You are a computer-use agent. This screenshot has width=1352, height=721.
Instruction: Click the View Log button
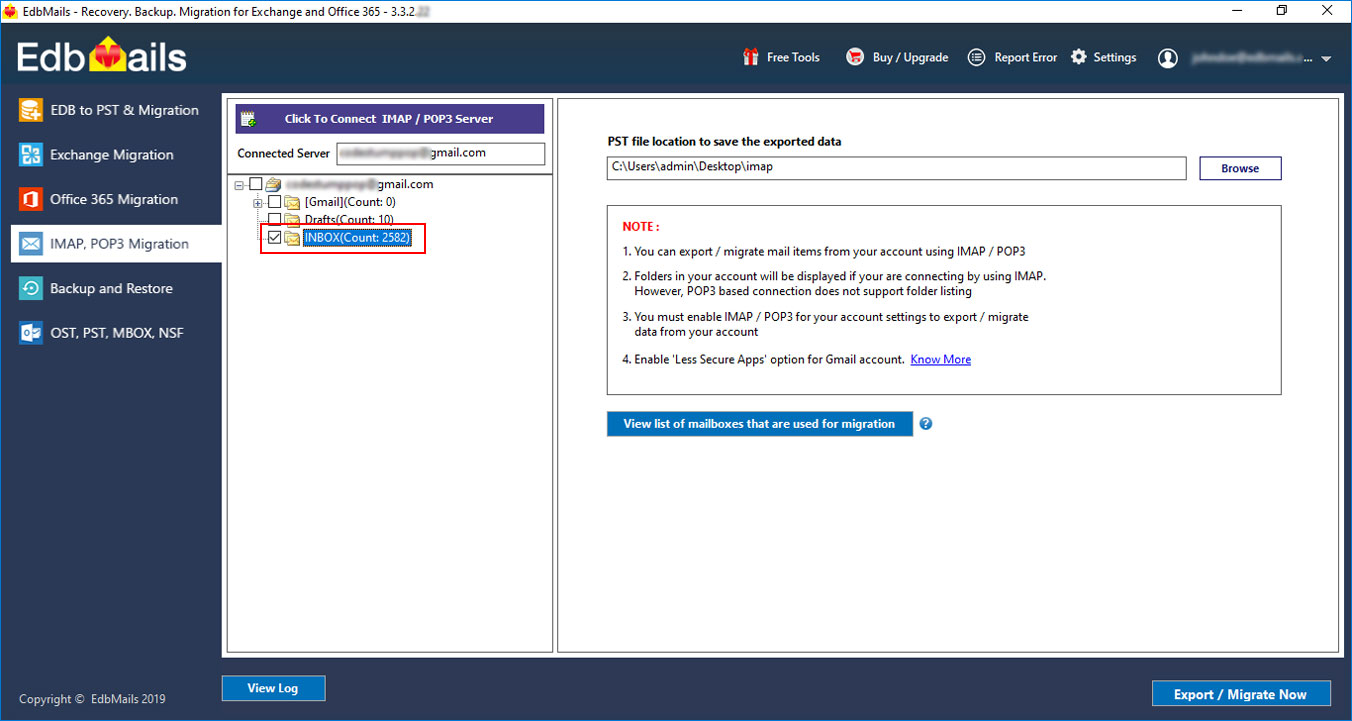click(273, 688)
